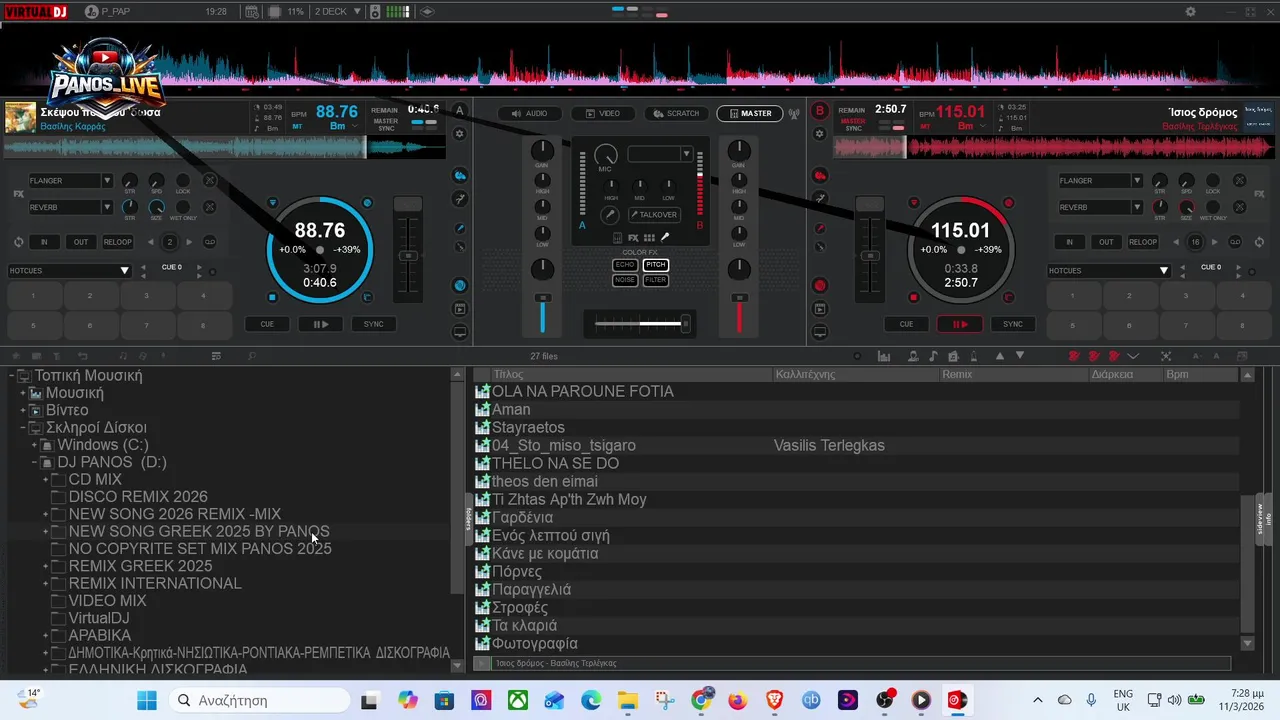The width and height of the screenshot is (1280, 720).
Task: Click the deck A loop icon beside IN
Action: click(x=19, y=242)
